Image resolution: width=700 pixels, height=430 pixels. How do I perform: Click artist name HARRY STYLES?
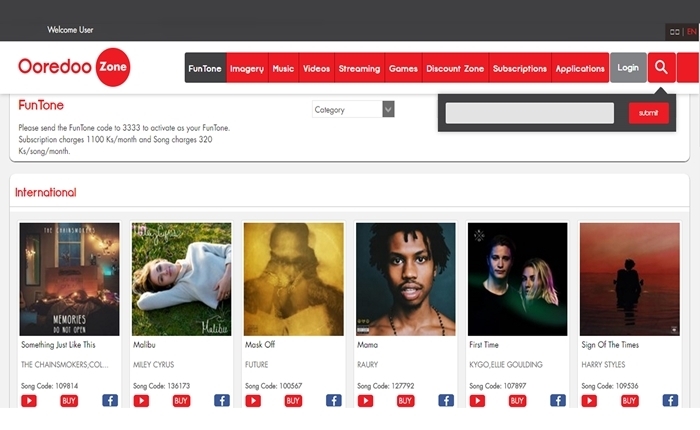603,364
